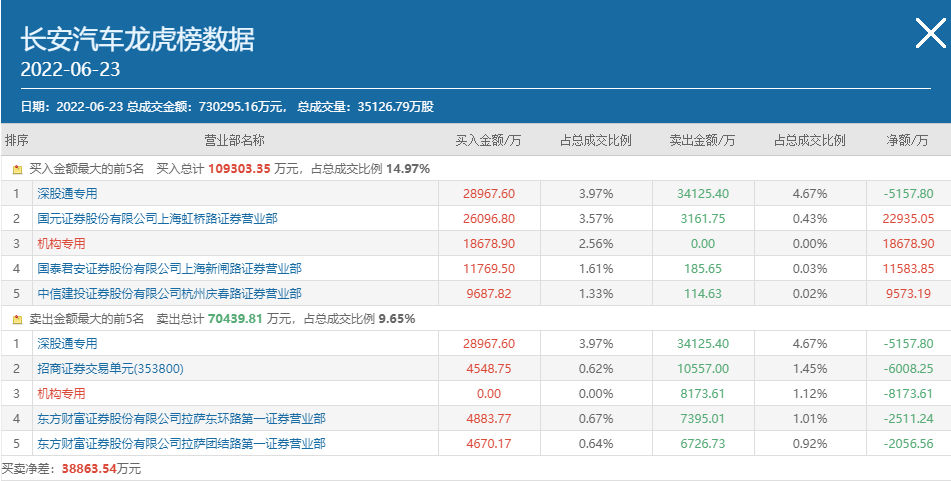Click the 长安汽车龙虎榜数据 title
951x481 pixels.
point(137,38)
